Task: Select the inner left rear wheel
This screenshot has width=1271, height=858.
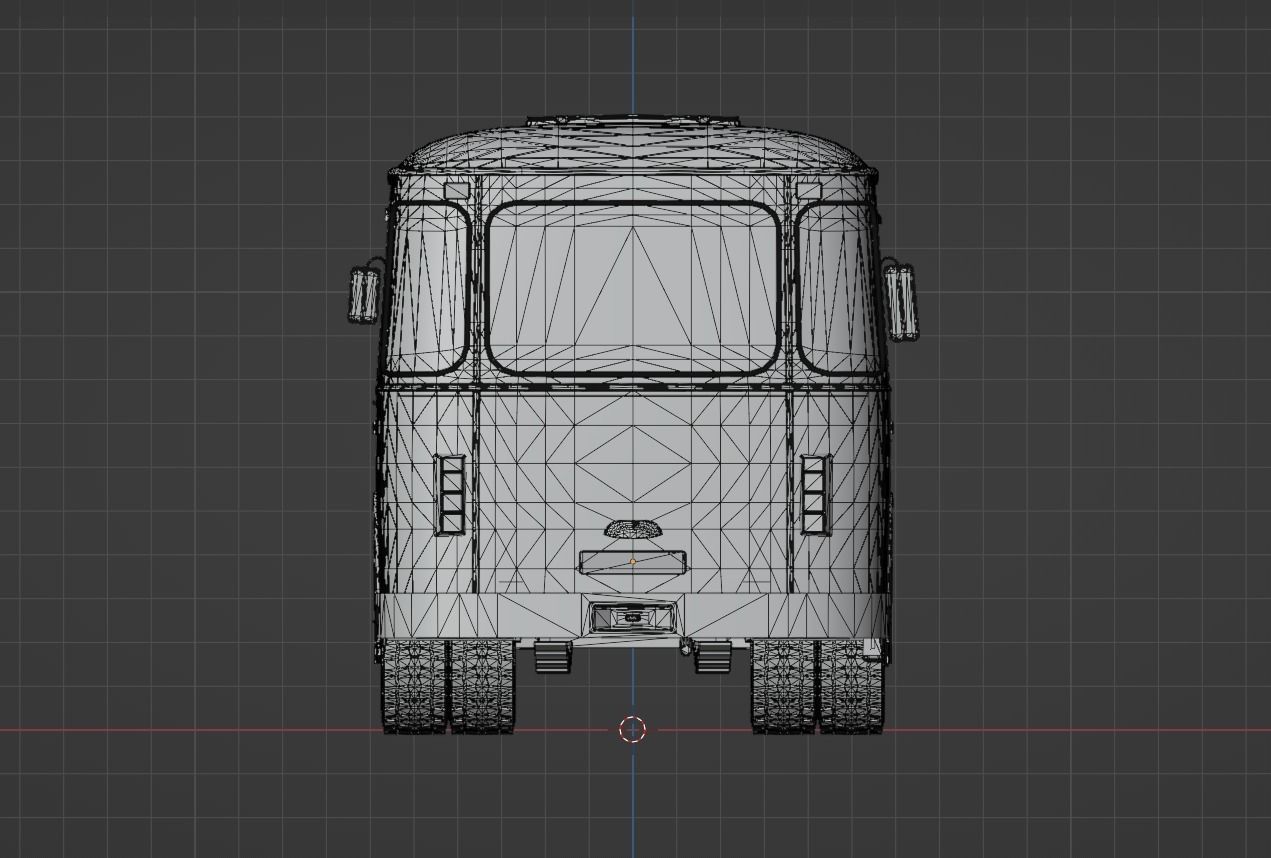Action: 481,686
